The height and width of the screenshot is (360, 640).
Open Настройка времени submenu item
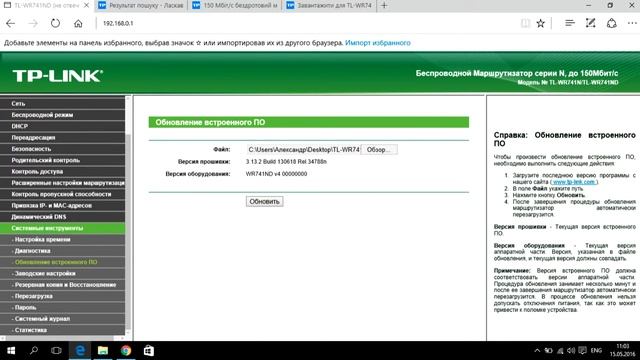point(62,240)
